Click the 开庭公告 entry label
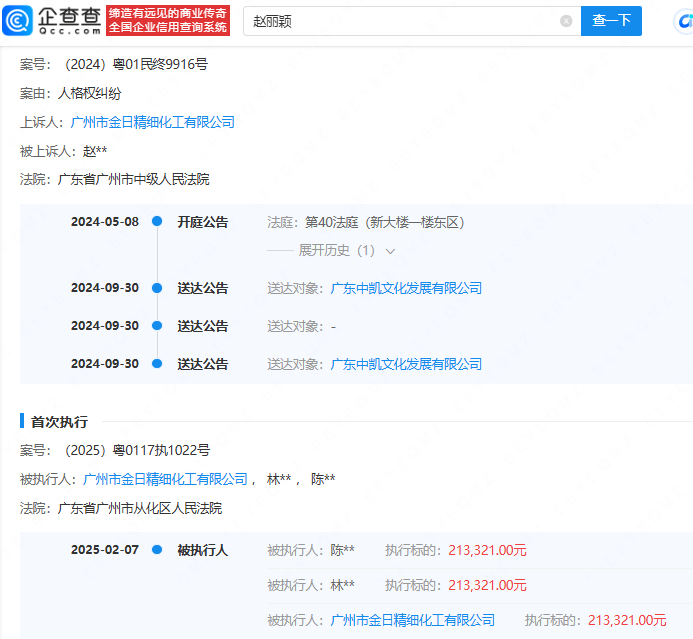This screenshot has height=639, width=693. coord(203,222)
